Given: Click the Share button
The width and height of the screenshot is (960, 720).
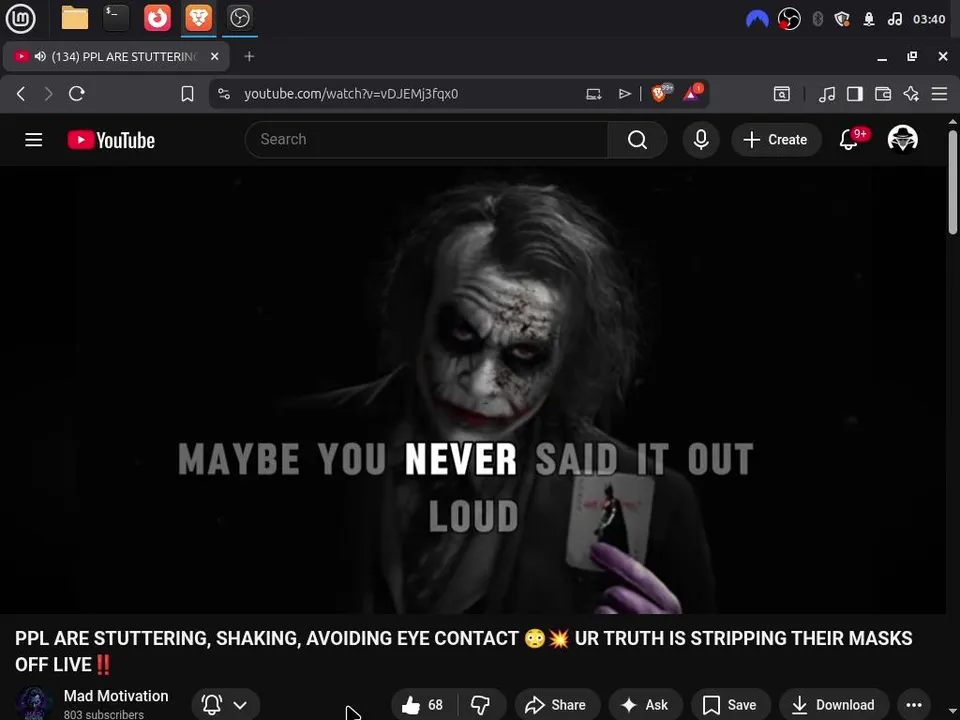Looking at the screenshot, I should click(557, 705).
